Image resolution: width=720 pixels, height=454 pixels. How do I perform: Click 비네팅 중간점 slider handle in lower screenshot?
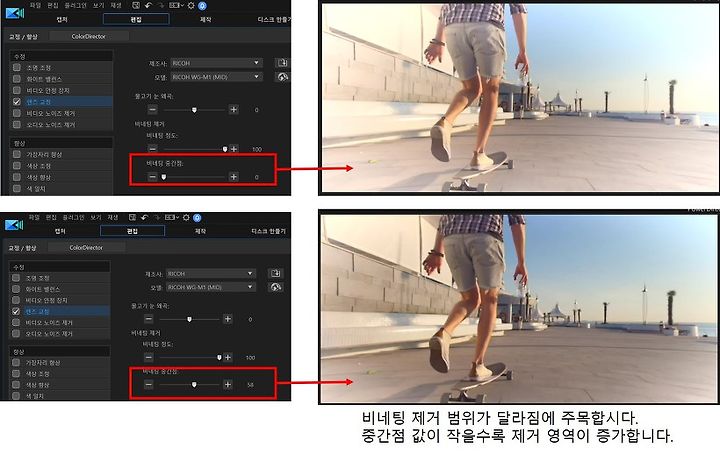194,384
